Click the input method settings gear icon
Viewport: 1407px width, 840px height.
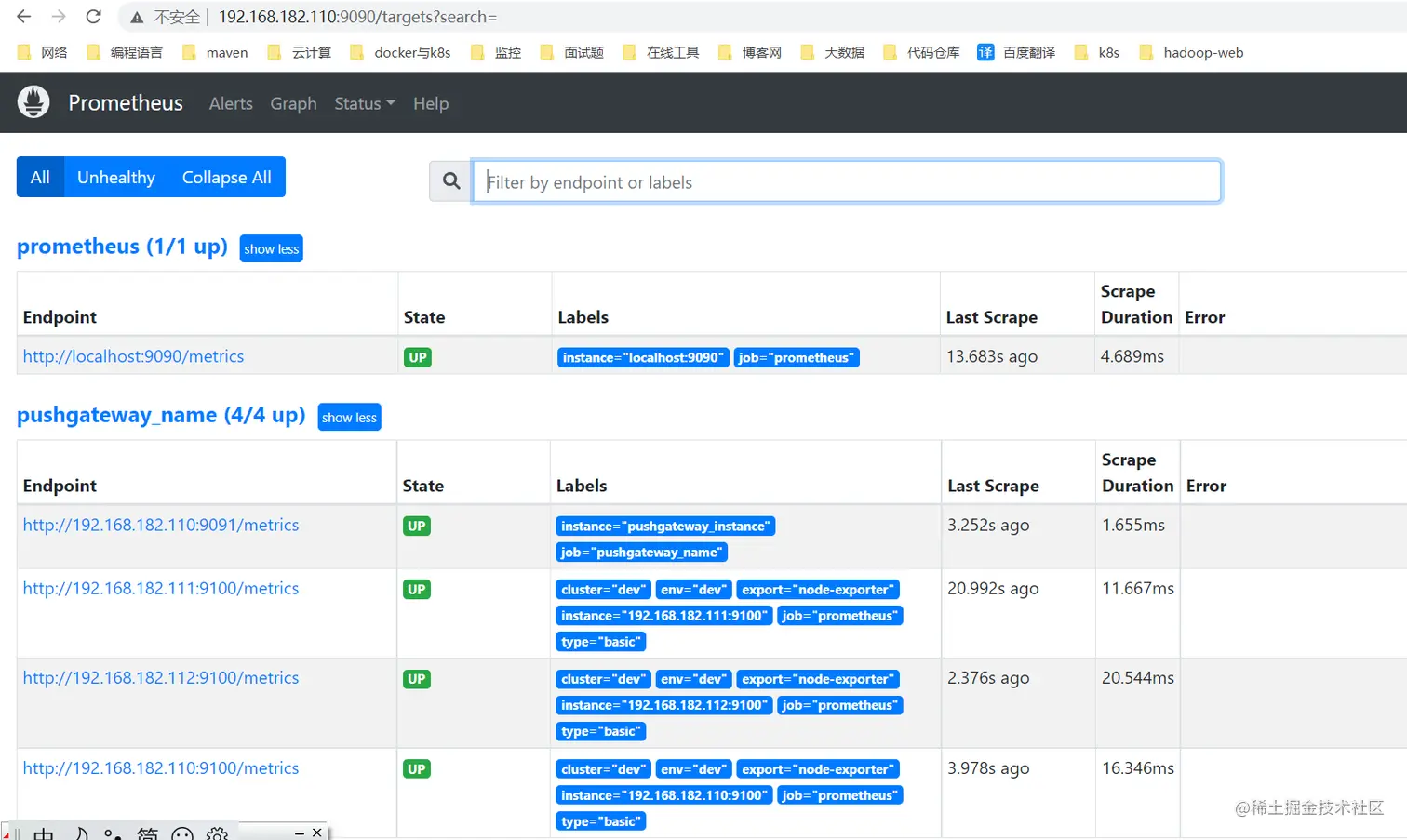pos(217,833)
